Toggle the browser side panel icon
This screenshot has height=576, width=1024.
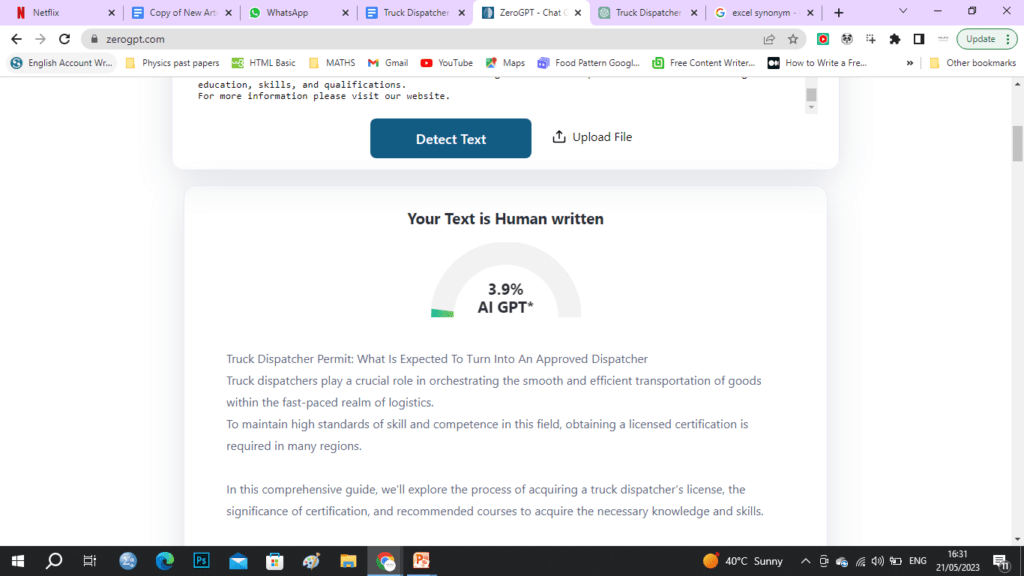(919, 39)
